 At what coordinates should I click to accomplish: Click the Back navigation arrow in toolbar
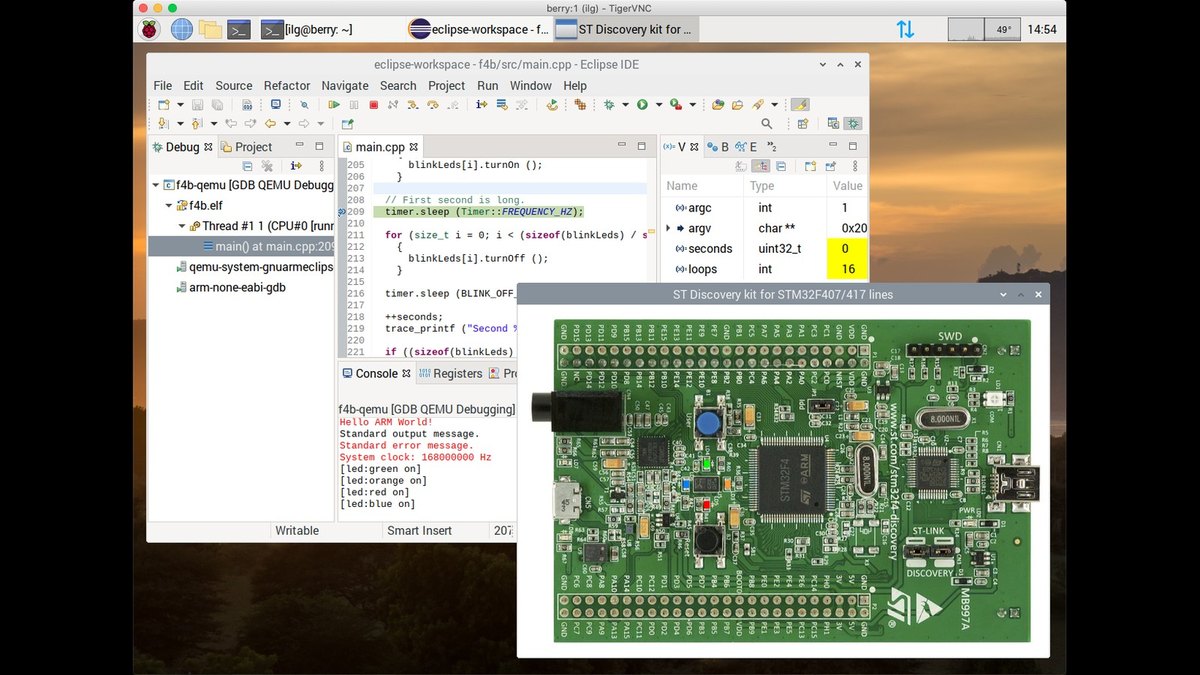coord(270,124)
